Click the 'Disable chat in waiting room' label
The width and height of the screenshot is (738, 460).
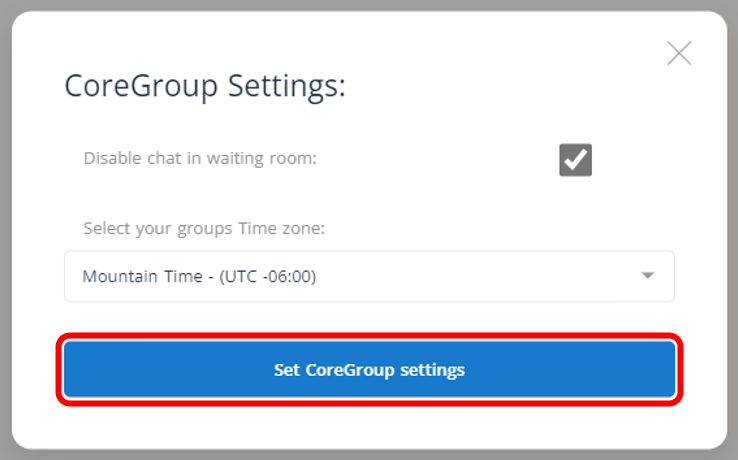[x=200, y=158]
